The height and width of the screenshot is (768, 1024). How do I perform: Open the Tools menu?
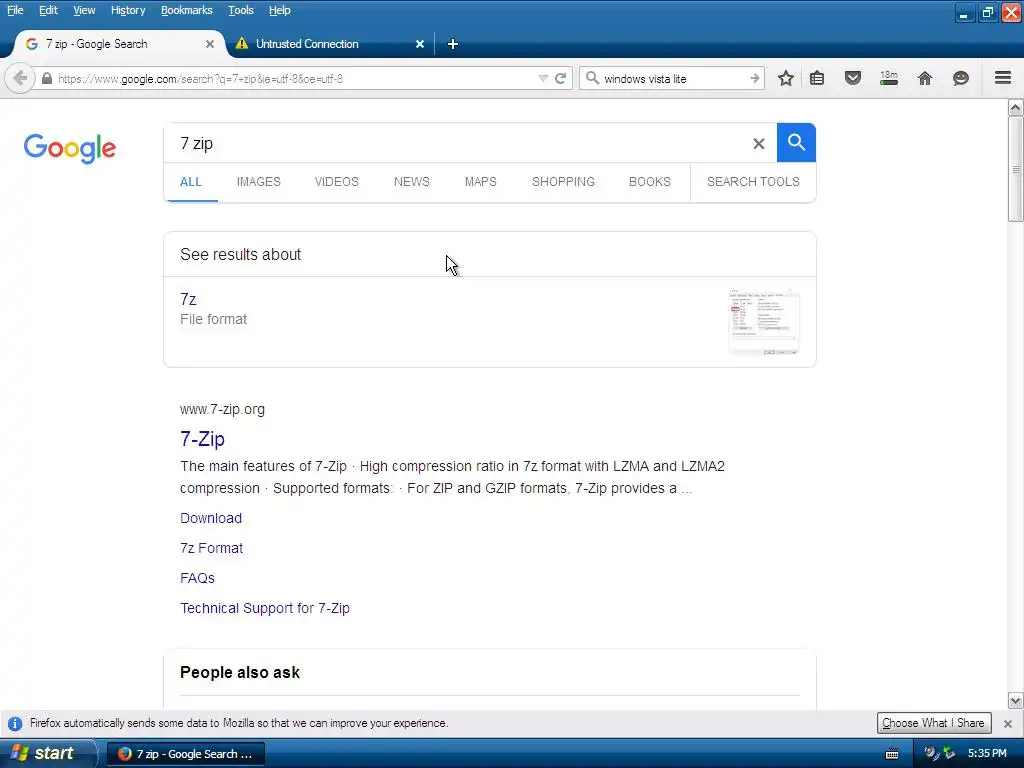tap(241, 10)
